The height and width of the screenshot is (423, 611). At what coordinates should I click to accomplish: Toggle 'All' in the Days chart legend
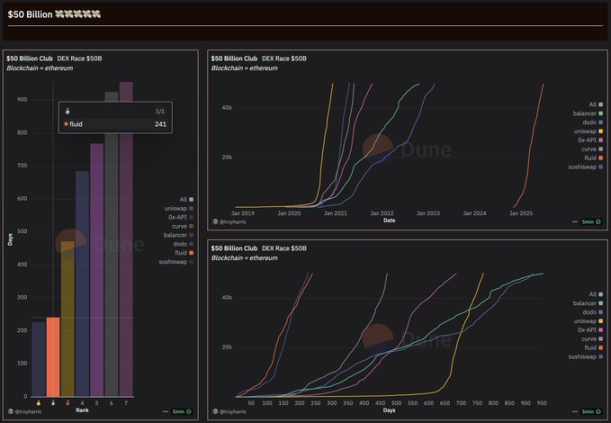pyautogui.click(x=596, y=294)
